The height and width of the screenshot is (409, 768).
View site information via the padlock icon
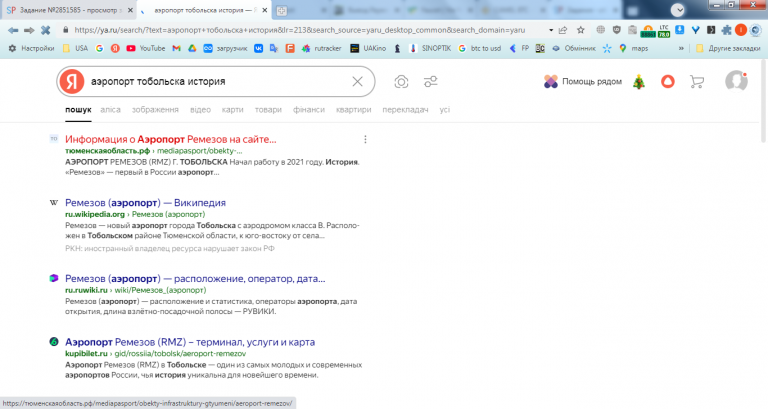tap(65, 30)
